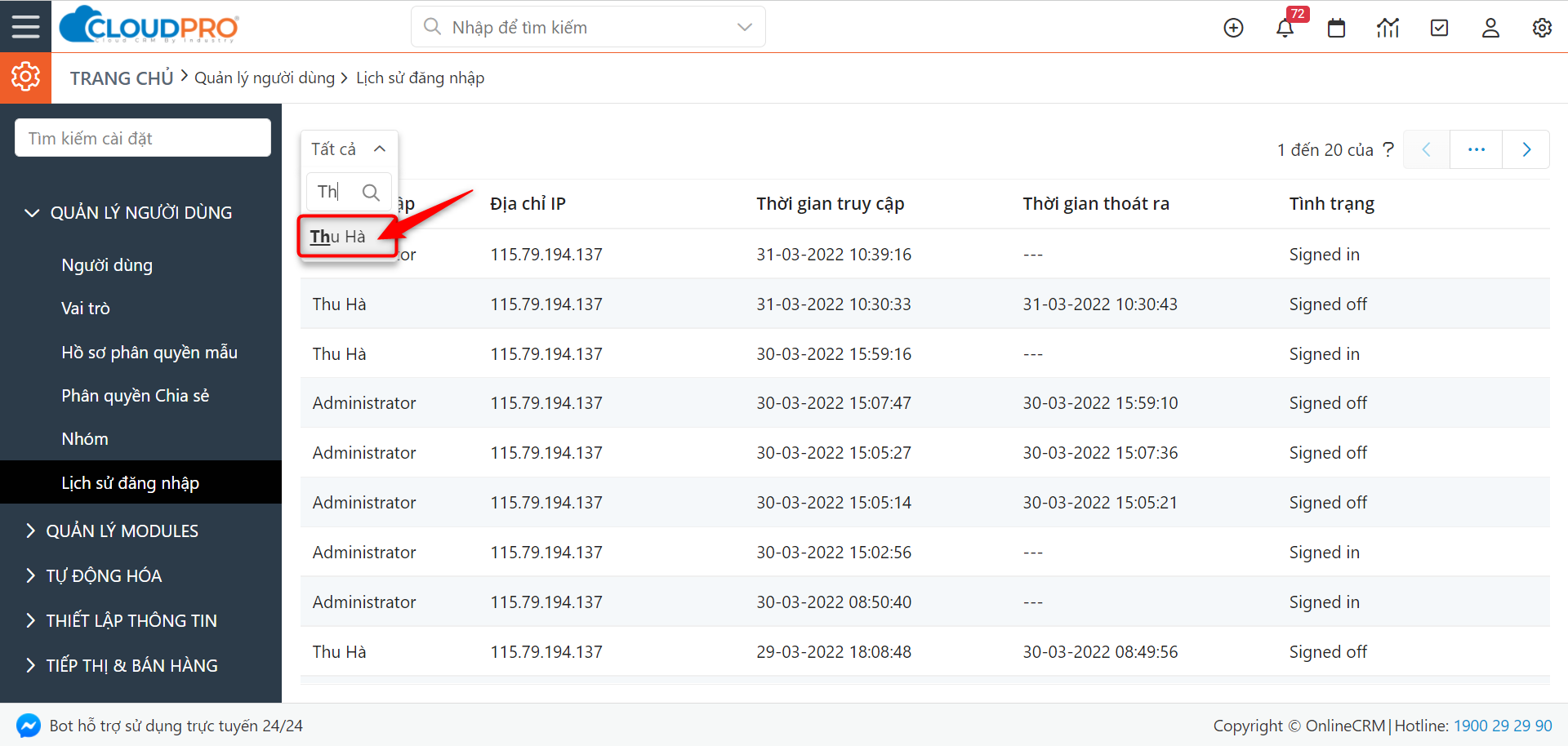Click access time 31-03-2022 10:39:16
Viewport: 1568px width, 746px height.
click(834, 255)
